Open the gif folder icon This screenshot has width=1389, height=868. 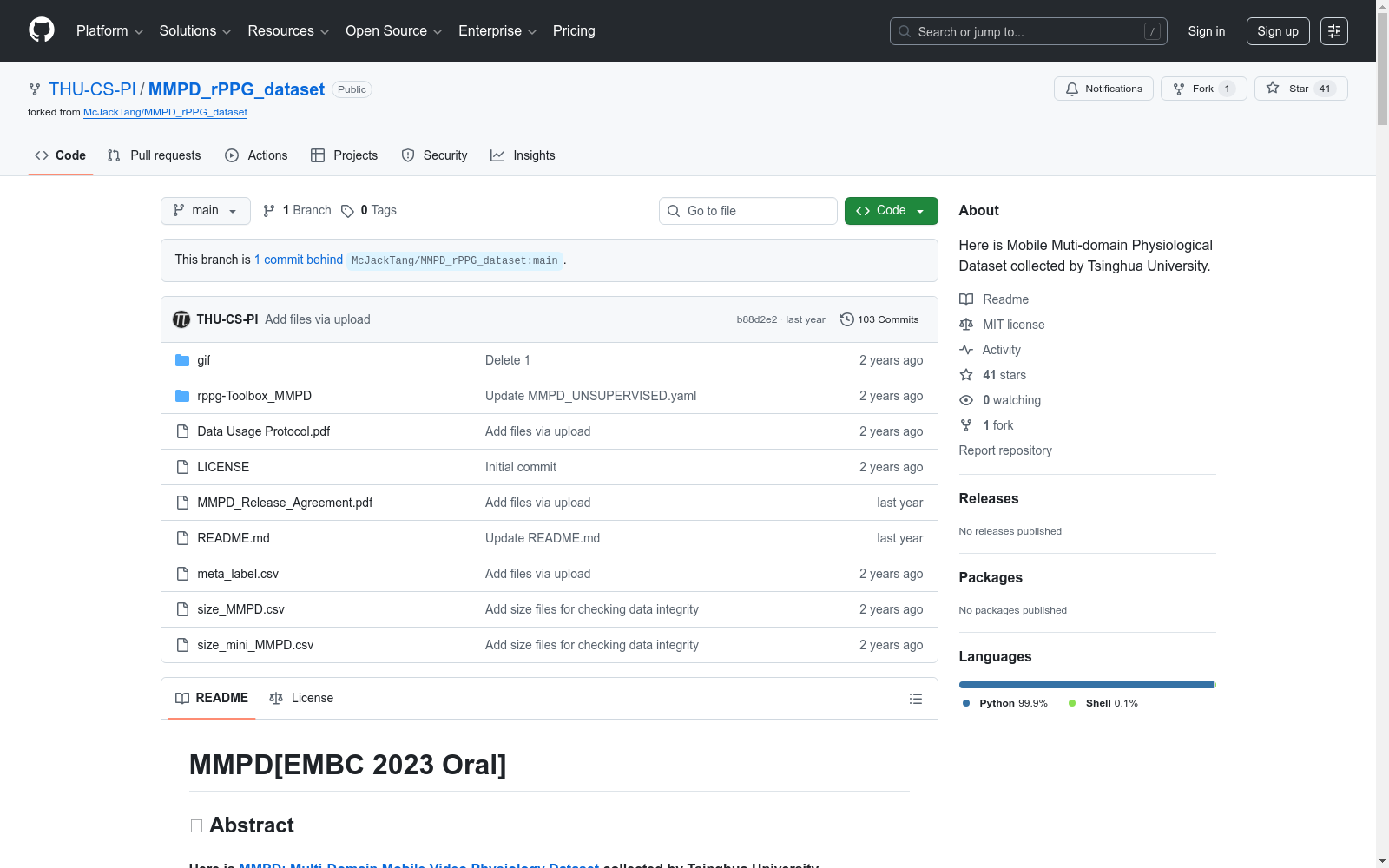click(x=182, y=360)
